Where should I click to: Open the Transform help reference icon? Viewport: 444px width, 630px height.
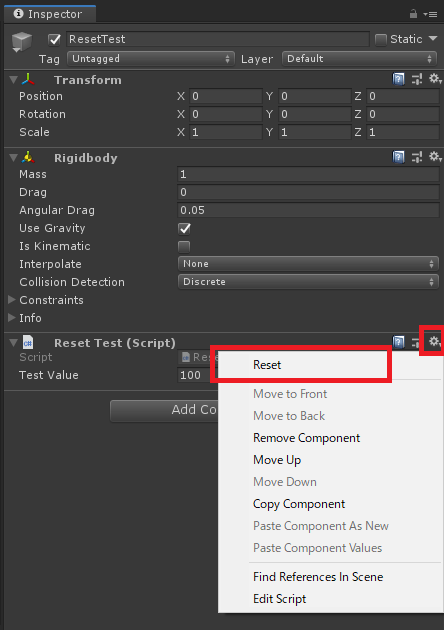click(398, 79)
